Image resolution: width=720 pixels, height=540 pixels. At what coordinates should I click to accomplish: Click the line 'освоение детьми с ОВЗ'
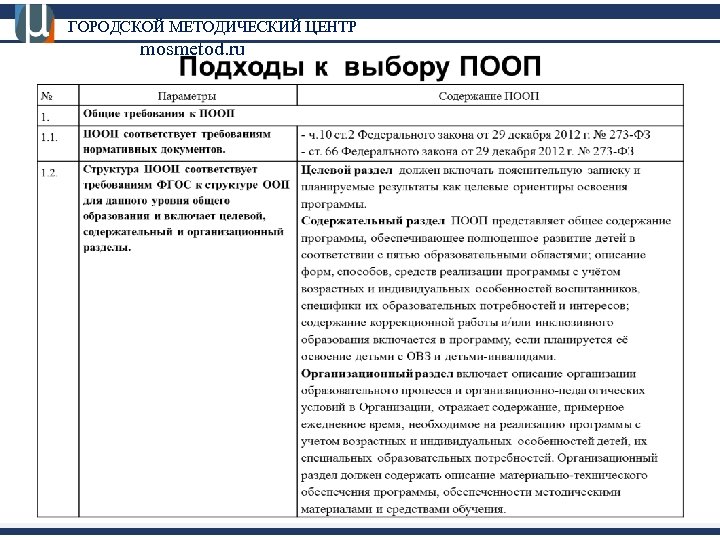tap(428, 356)
